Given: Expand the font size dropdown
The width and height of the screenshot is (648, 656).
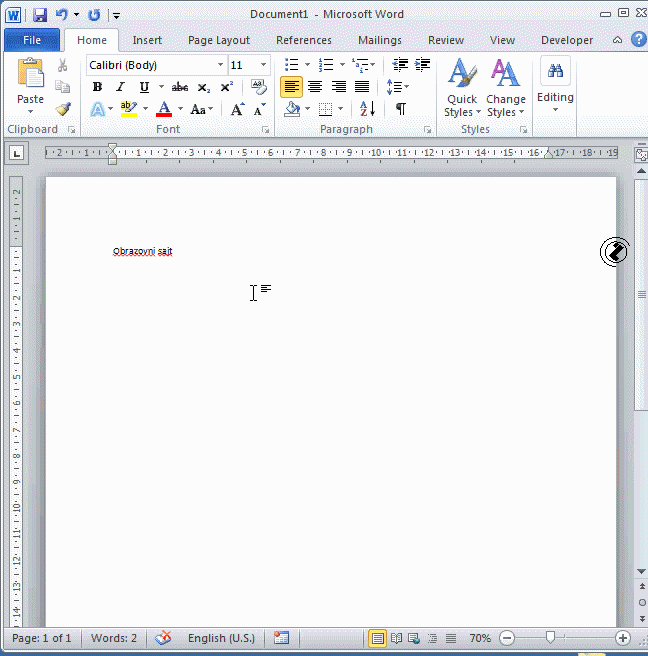Looking at the screenshot, I should (264, 65).
